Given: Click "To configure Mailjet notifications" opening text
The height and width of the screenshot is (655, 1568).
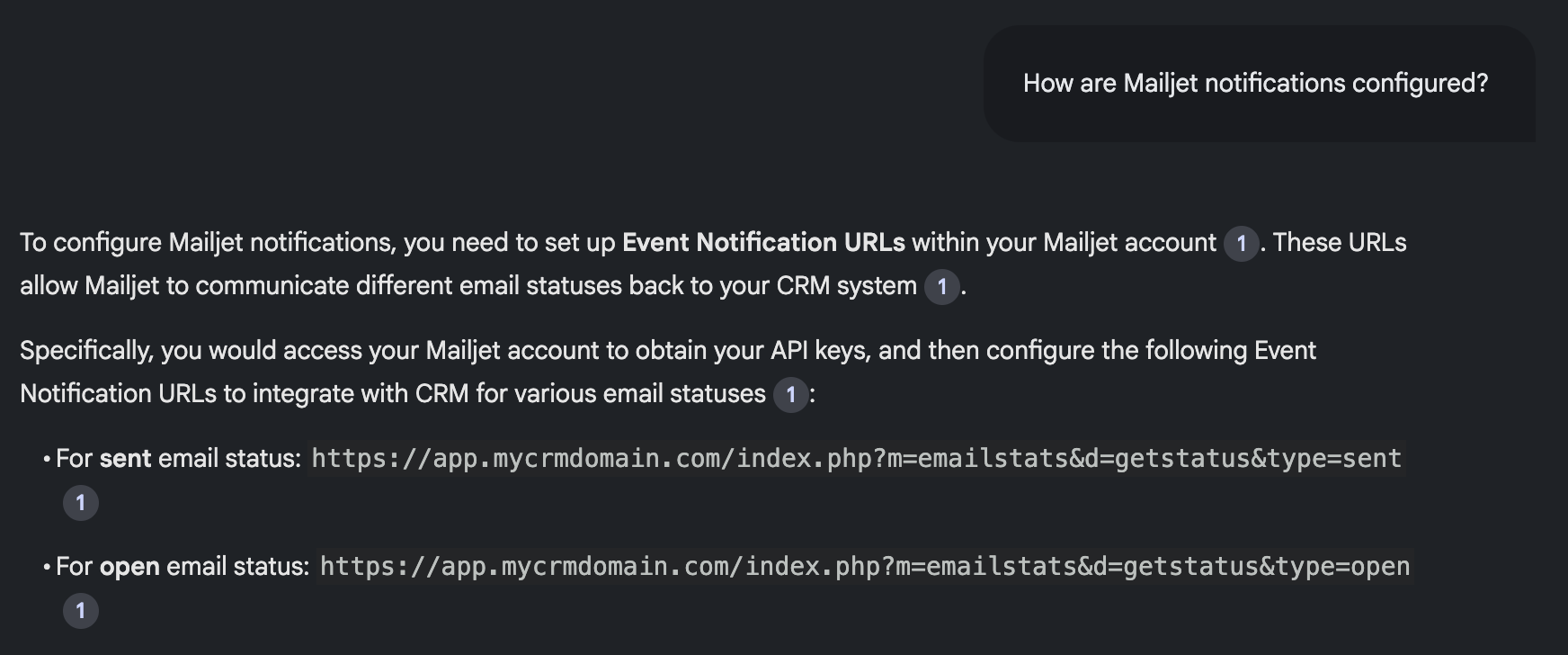Looking at the screenshot, I should click(207, 243).
